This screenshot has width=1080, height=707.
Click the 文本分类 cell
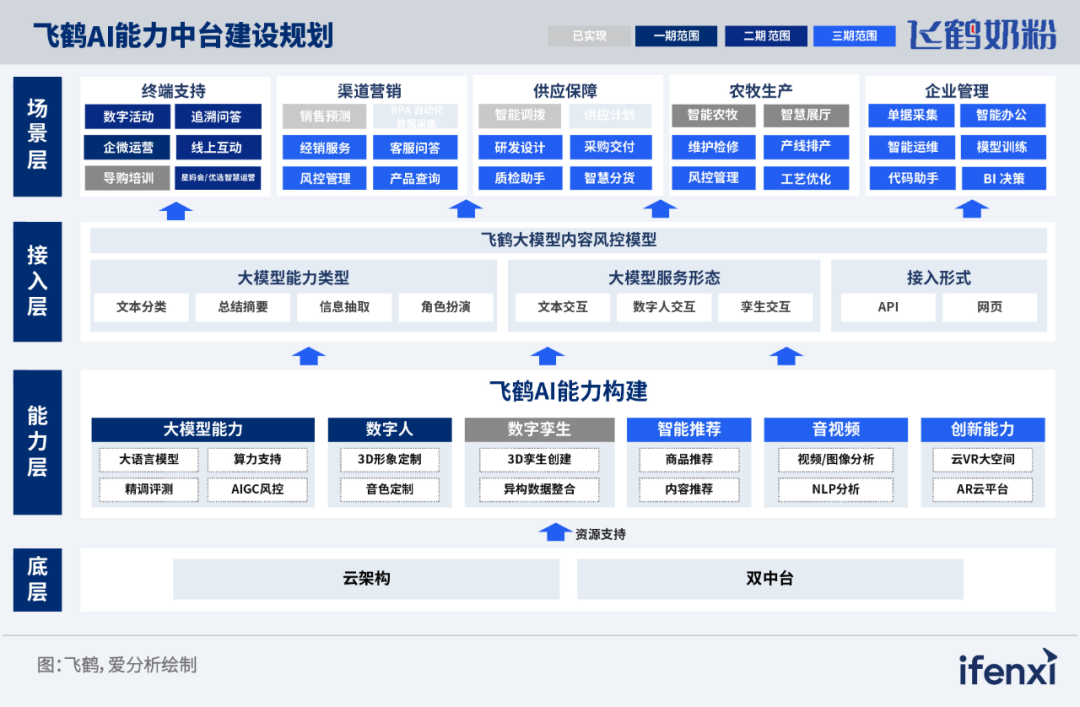click(141, 307)
